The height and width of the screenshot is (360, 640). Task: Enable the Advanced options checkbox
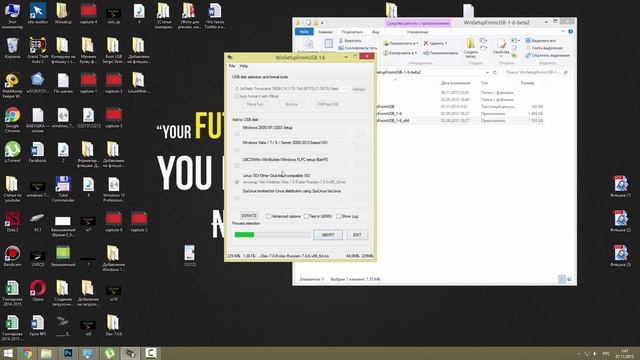click(268, 216)
